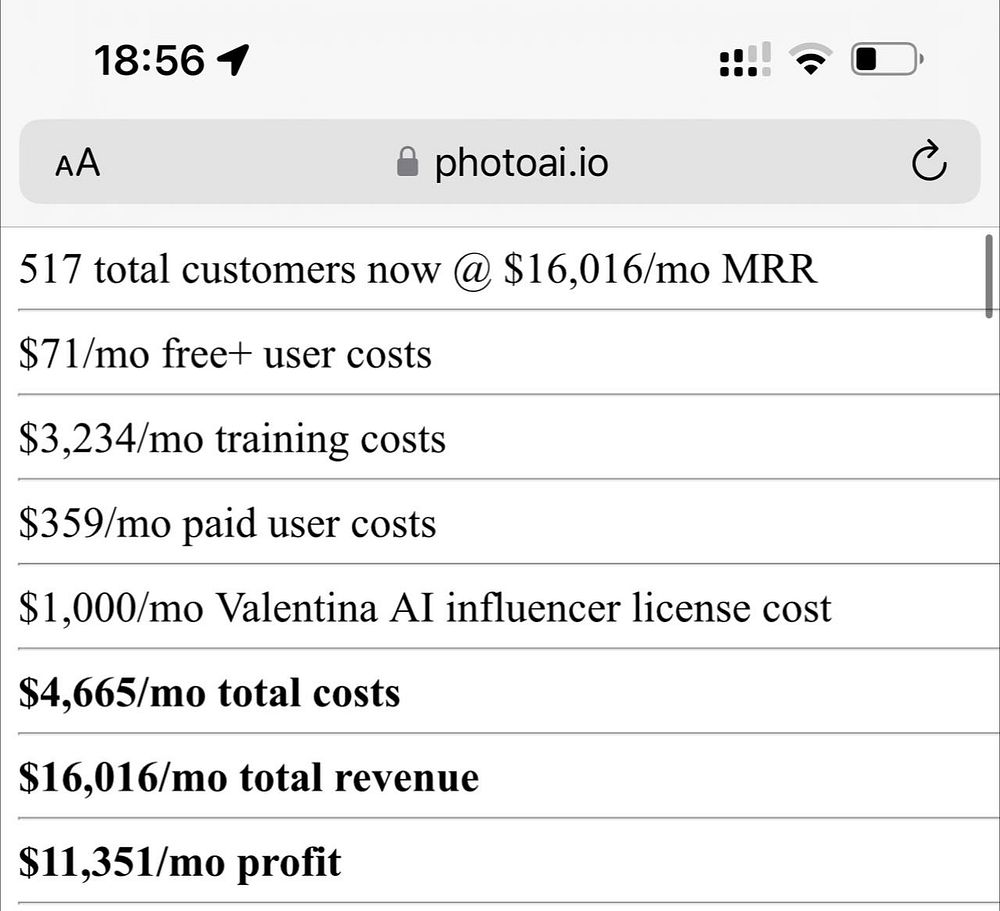Select the $359/mo paid user costs row
Screen dimensions: 1000x911
click(x=227, y=524)
